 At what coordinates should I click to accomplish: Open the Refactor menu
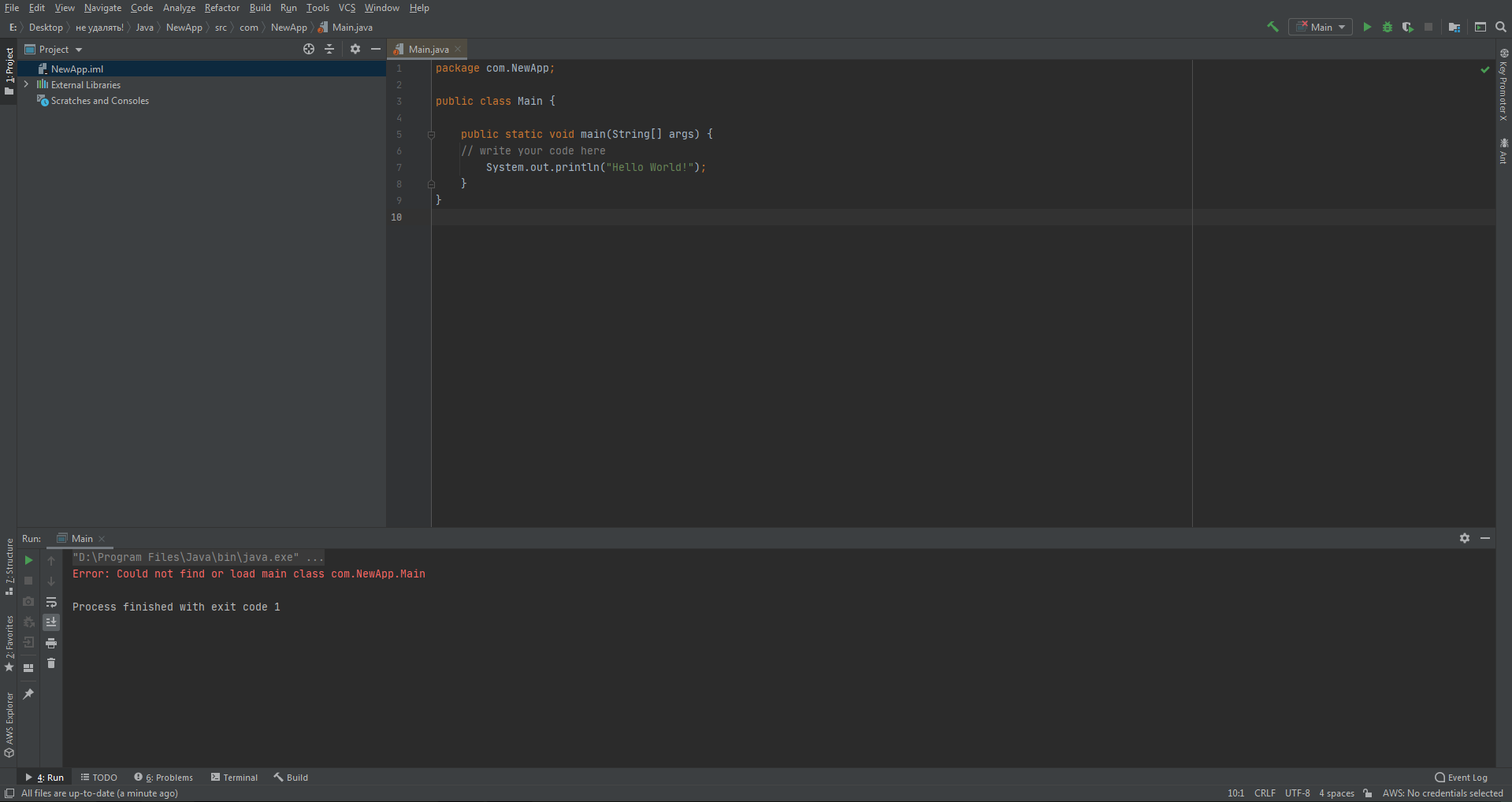[x=222, y=8]
